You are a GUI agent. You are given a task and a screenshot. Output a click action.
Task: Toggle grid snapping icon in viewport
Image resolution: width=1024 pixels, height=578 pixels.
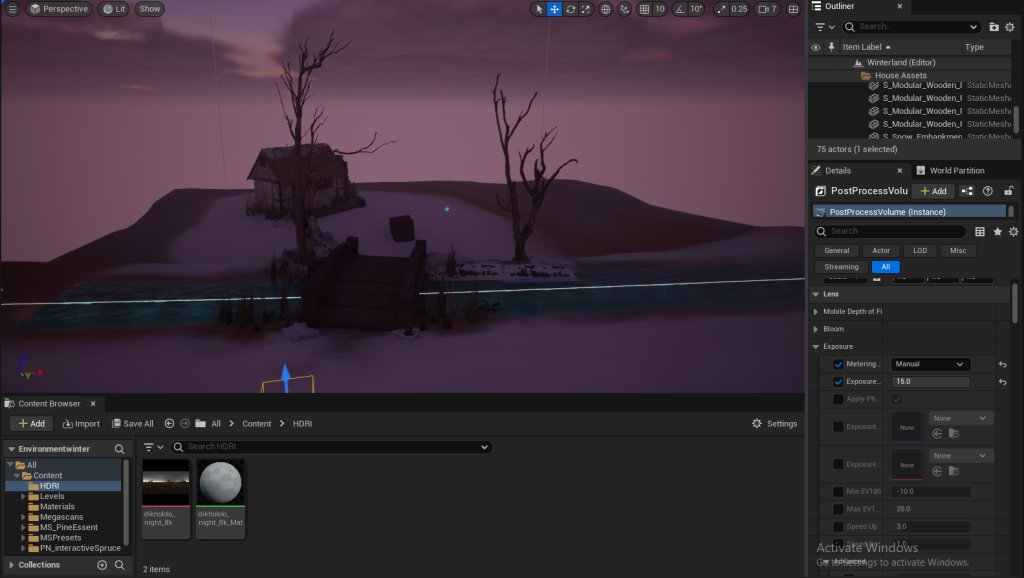tap(645, 9)
